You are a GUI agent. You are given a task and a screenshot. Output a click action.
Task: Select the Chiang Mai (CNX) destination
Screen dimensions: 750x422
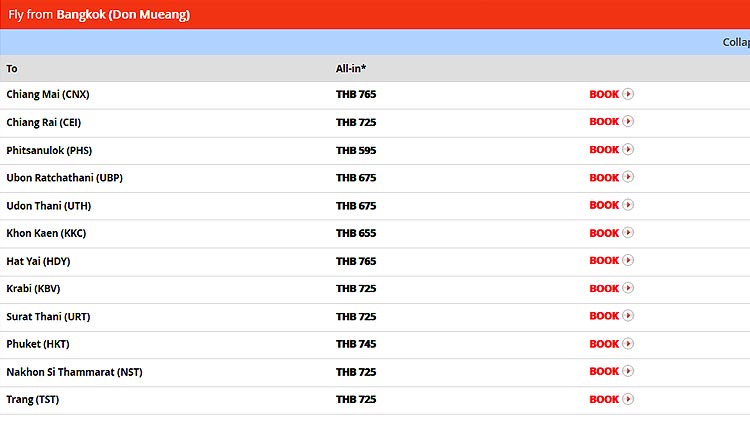click(48, 94)
